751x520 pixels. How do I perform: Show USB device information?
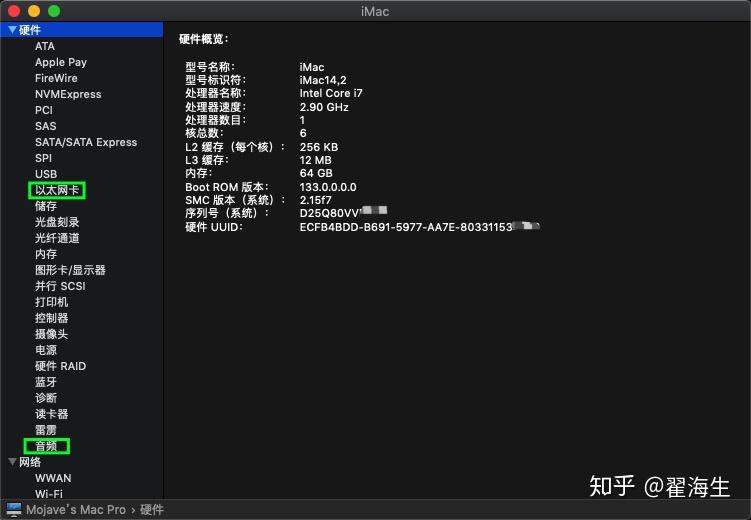46,174
